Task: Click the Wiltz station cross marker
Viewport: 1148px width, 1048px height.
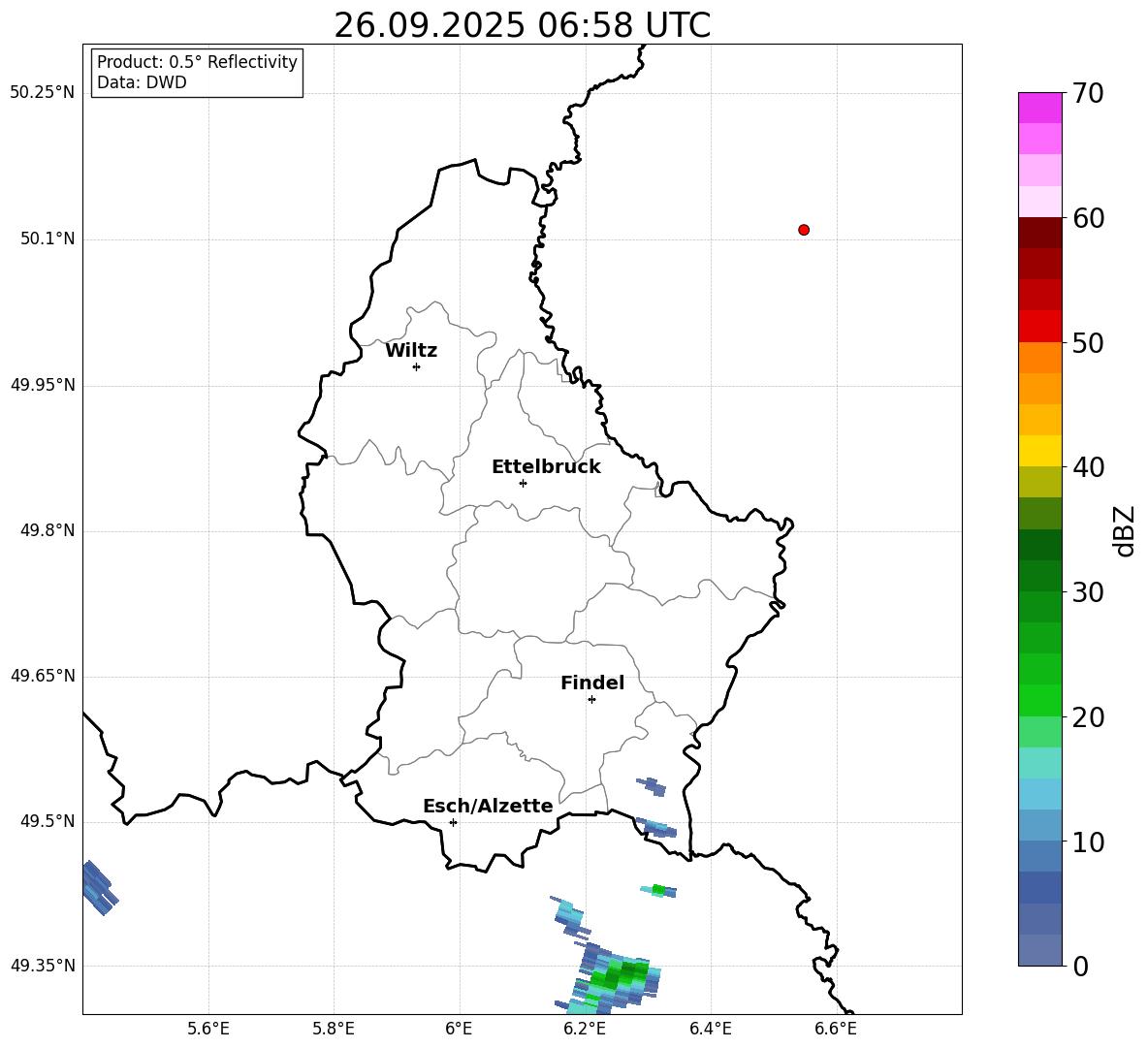Action: pos(416,366)
